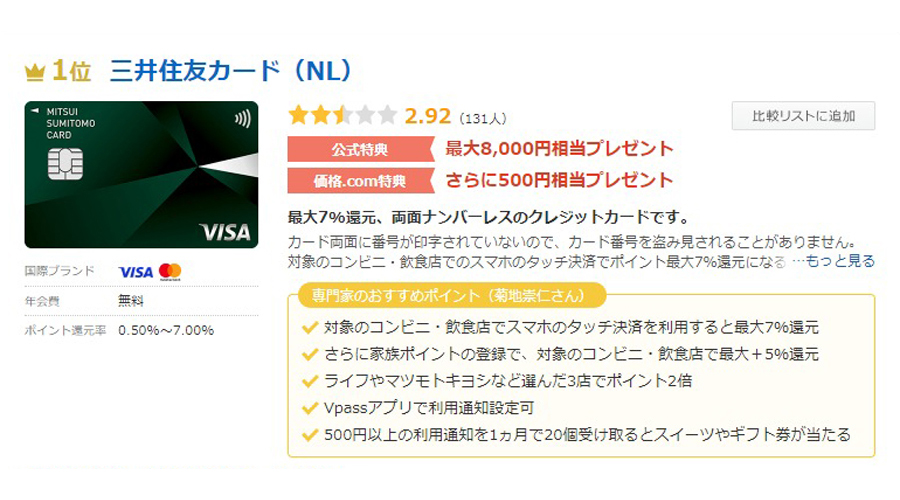
Task: Add card via 比較リストに追加 button
Action: (x=803, y=116)
